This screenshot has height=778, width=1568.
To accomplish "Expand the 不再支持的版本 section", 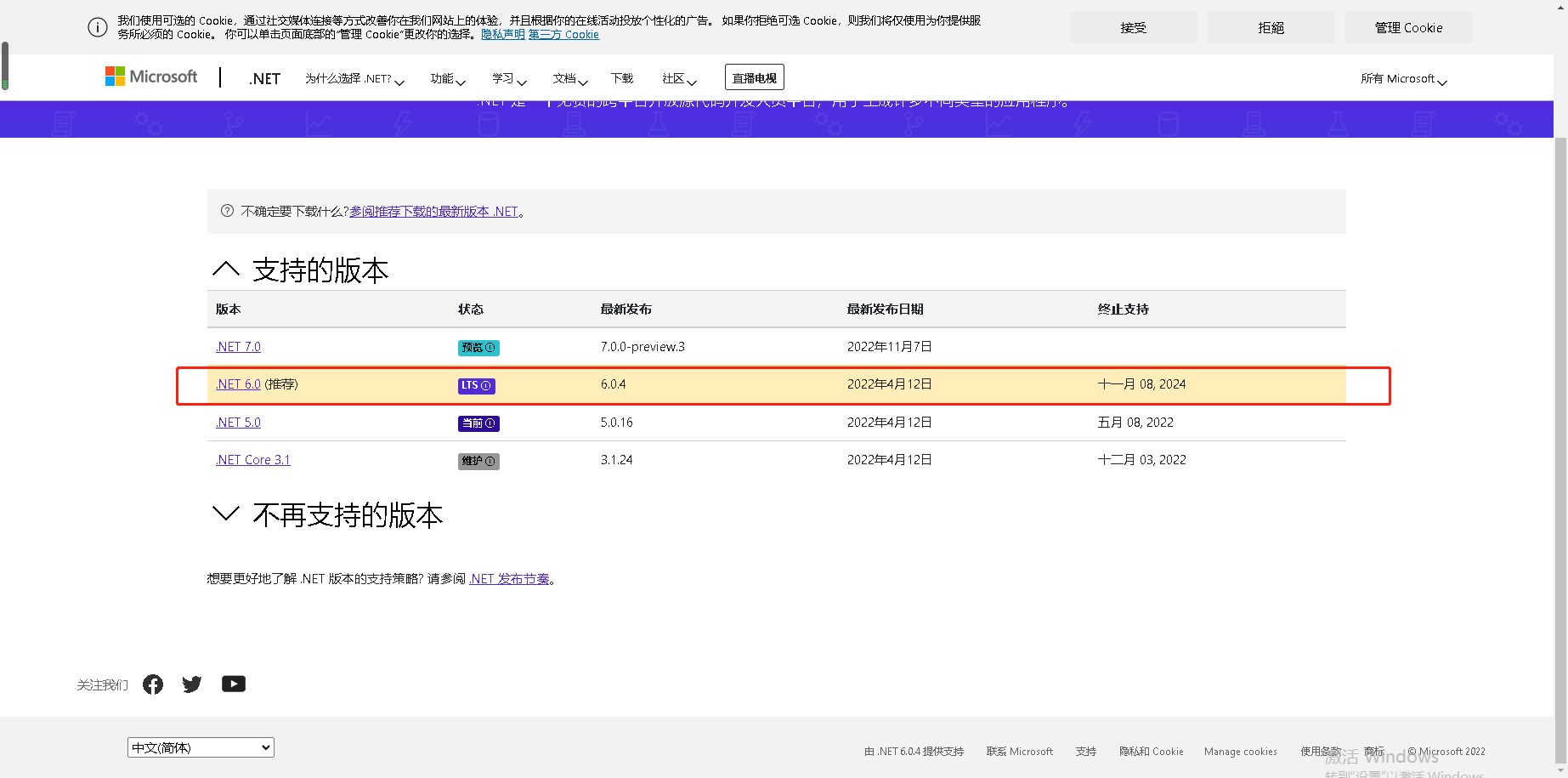I will [225, 513].
